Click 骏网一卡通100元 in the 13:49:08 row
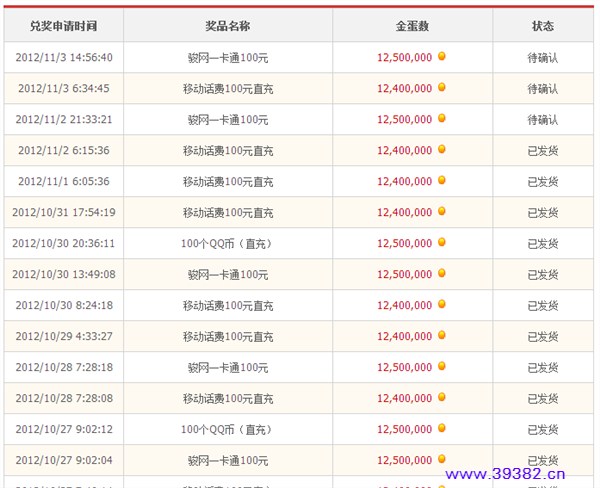 click(228, 275)
